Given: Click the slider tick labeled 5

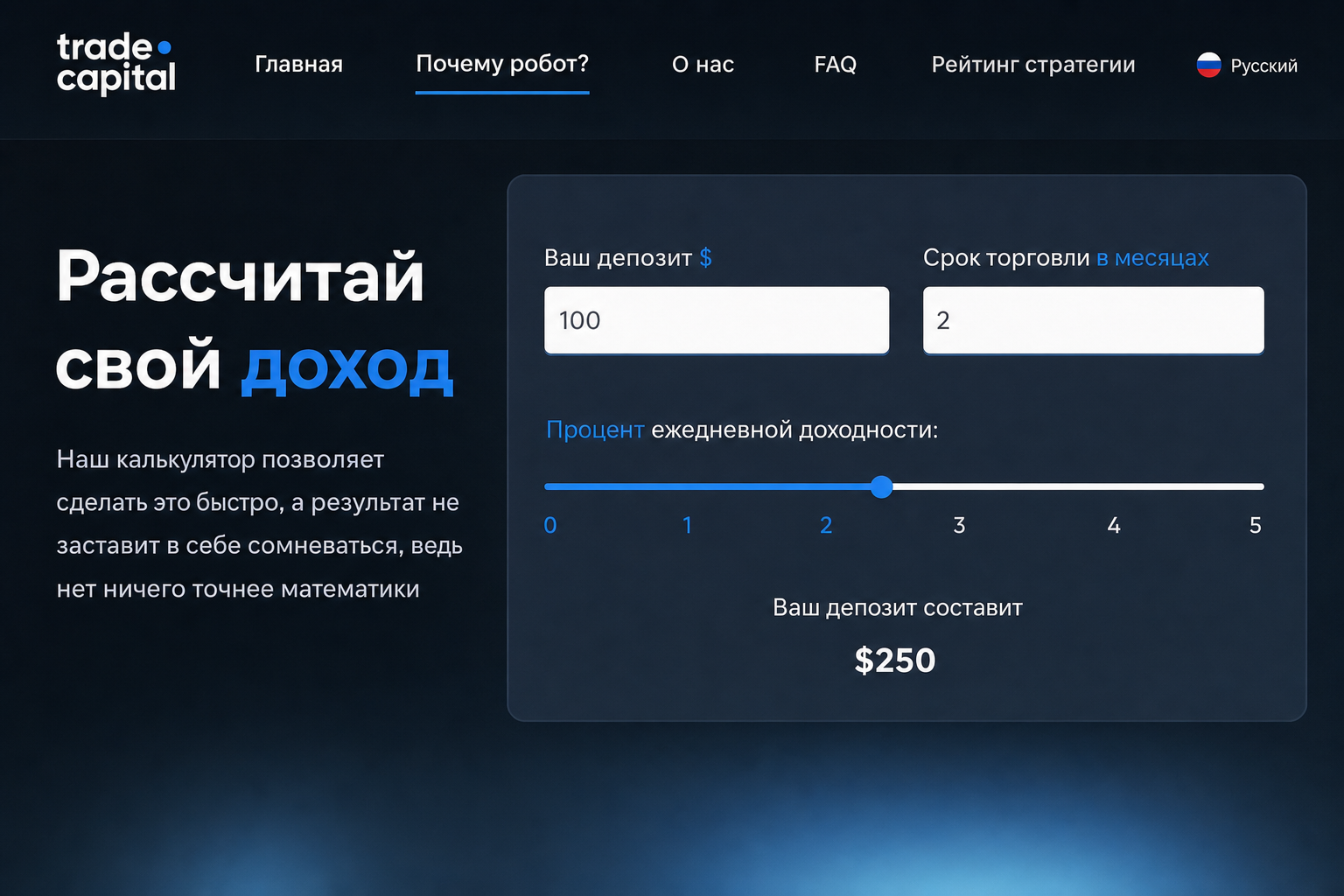Looking at the screenshot, I should point(1256,525).
